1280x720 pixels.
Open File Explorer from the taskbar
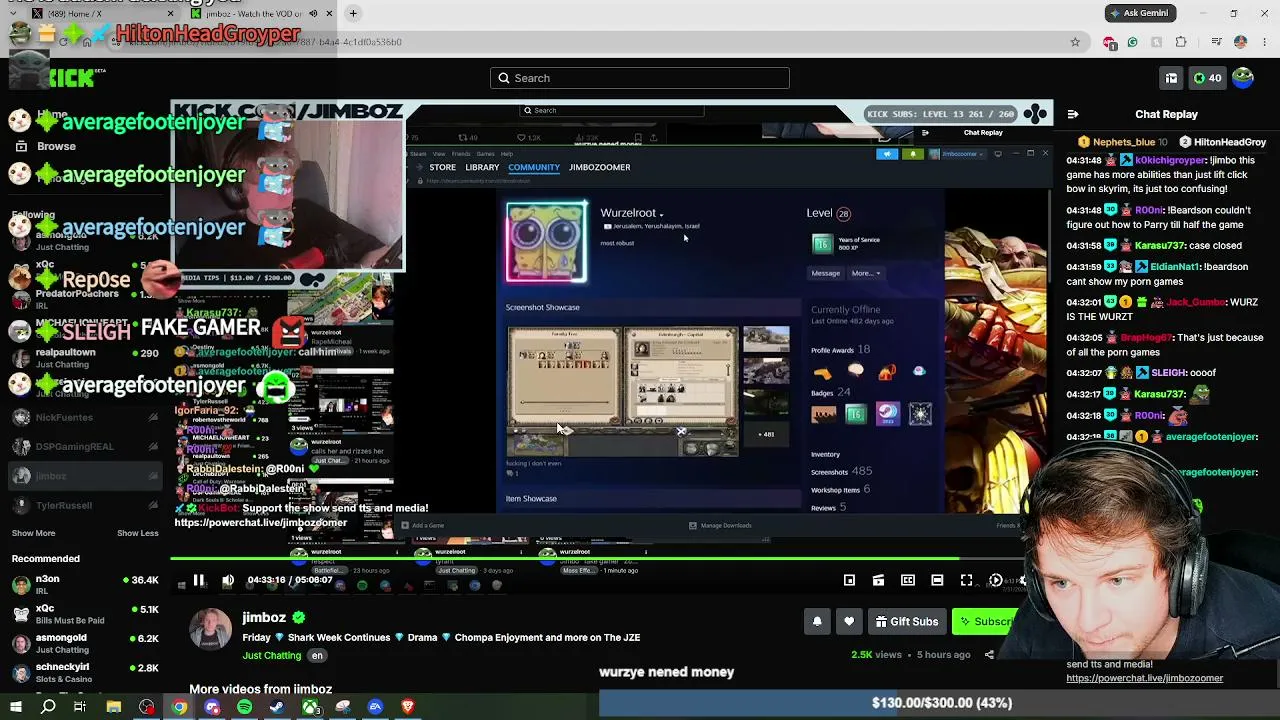tap(114, 707)
